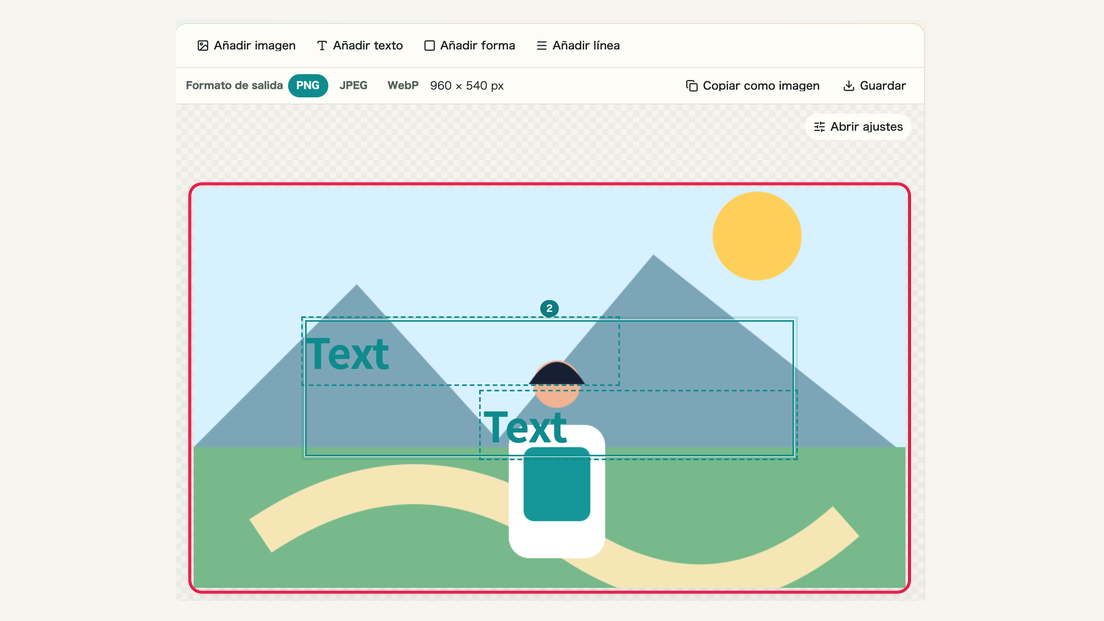1104x621 pixels.
Task: Click the Añadir línea label
Action: (586, 46)
